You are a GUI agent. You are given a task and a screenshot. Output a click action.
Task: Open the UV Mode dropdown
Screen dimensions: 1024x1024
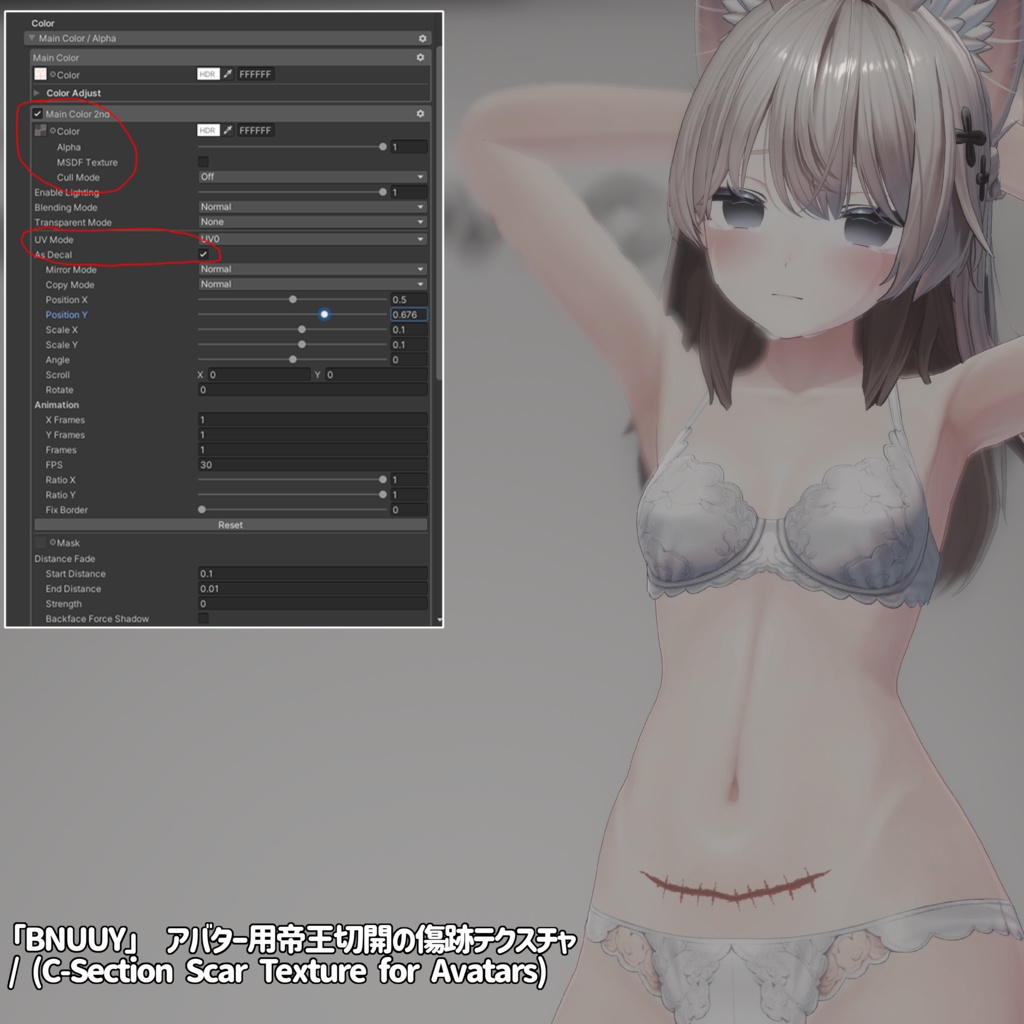pos(310,239)
